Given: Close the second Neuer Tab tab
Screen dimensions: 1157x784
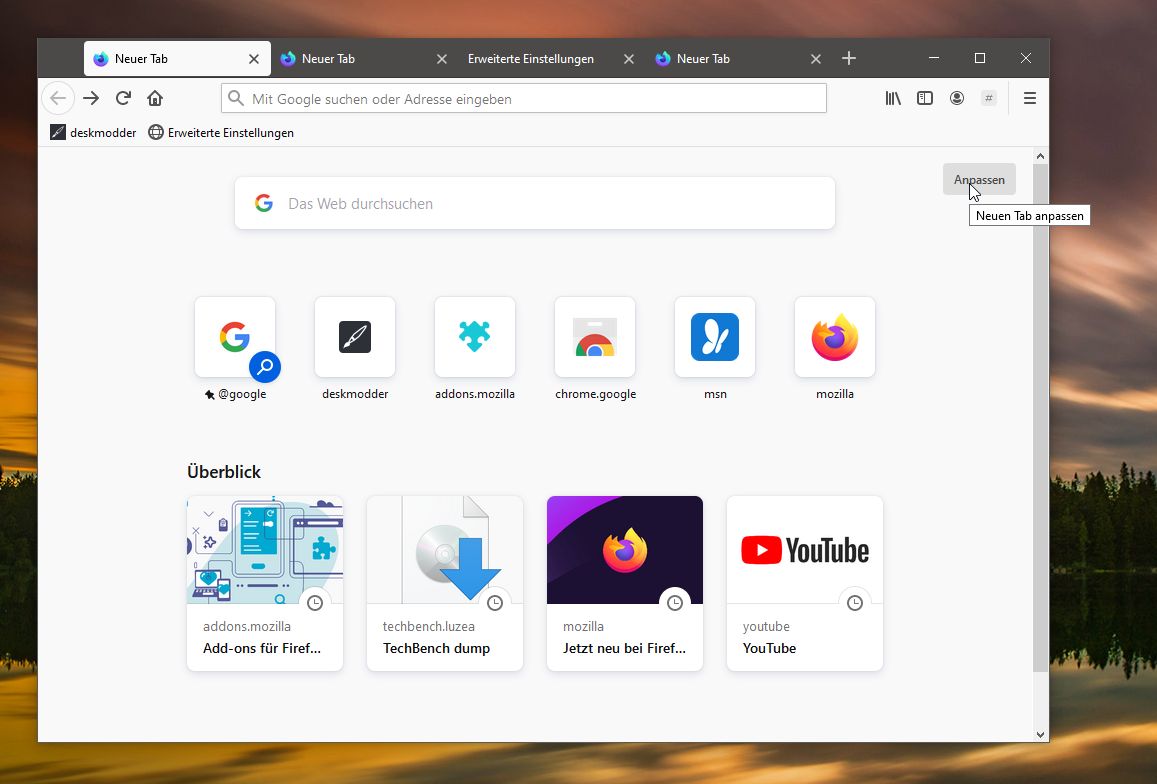Looking at the screenshot, I should coord(441,59).
